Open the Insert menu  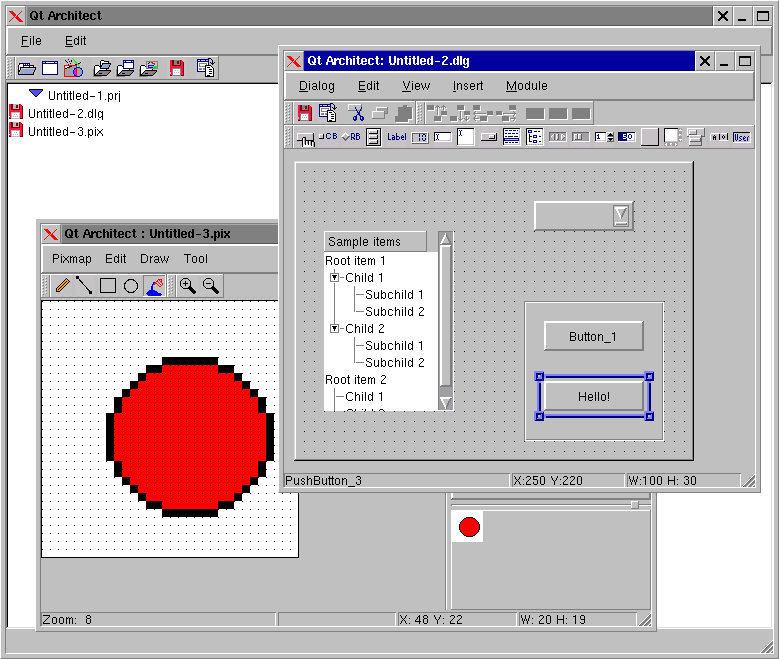[x=467, y=86]
